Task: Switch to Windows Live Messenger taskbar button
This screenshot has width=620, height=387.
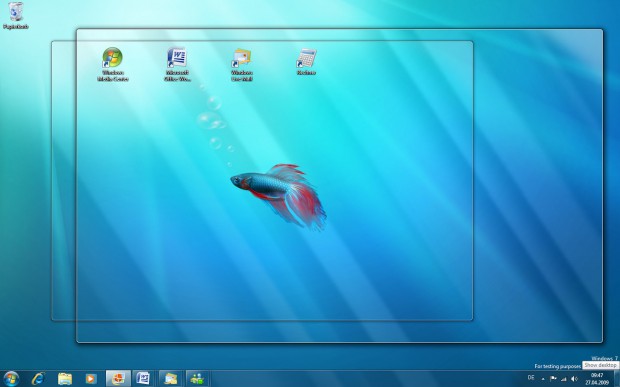Action: [x=197, y=379]
